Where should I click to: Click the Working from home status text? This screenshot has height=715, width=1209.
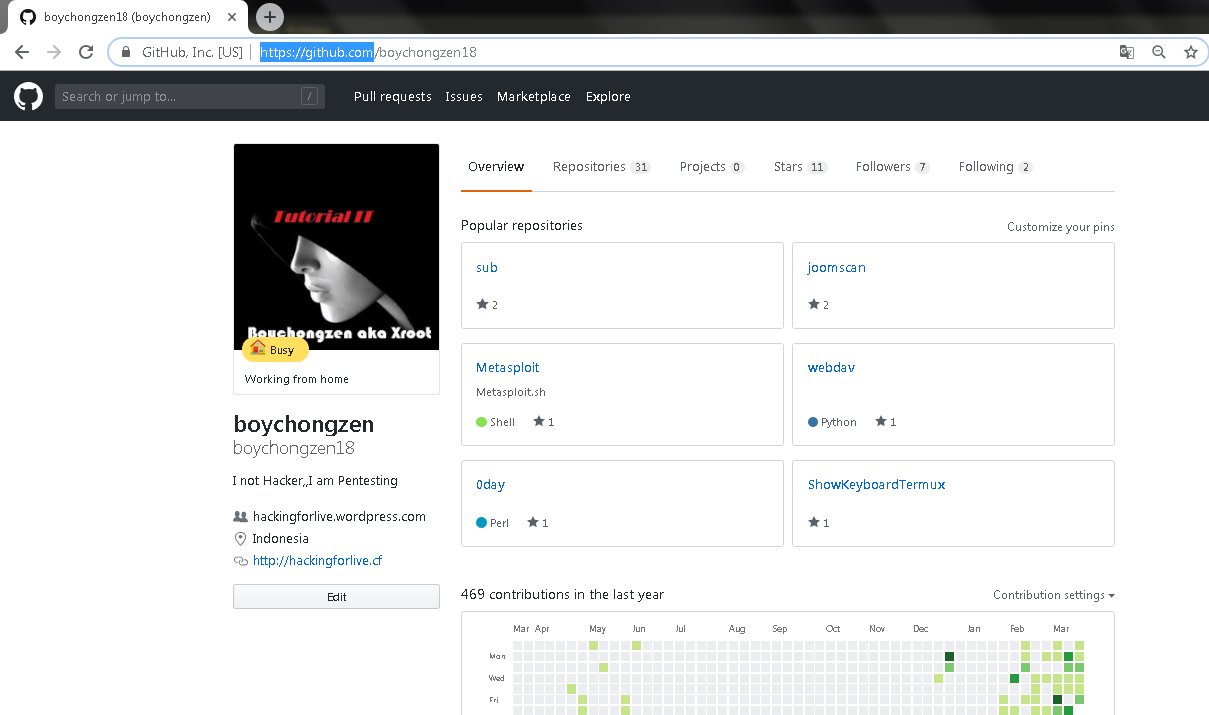[297, 380]
